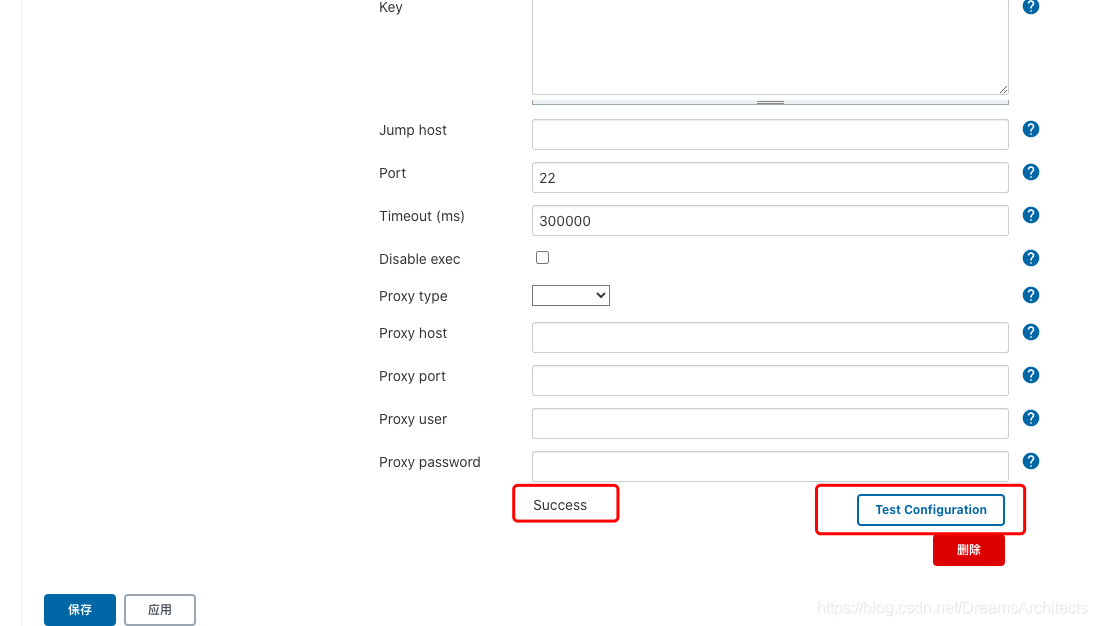Image resolution: width=1097 pixels, height=626 pixels.
Task: Show help for Proxy password
Action: point(1031,461)
